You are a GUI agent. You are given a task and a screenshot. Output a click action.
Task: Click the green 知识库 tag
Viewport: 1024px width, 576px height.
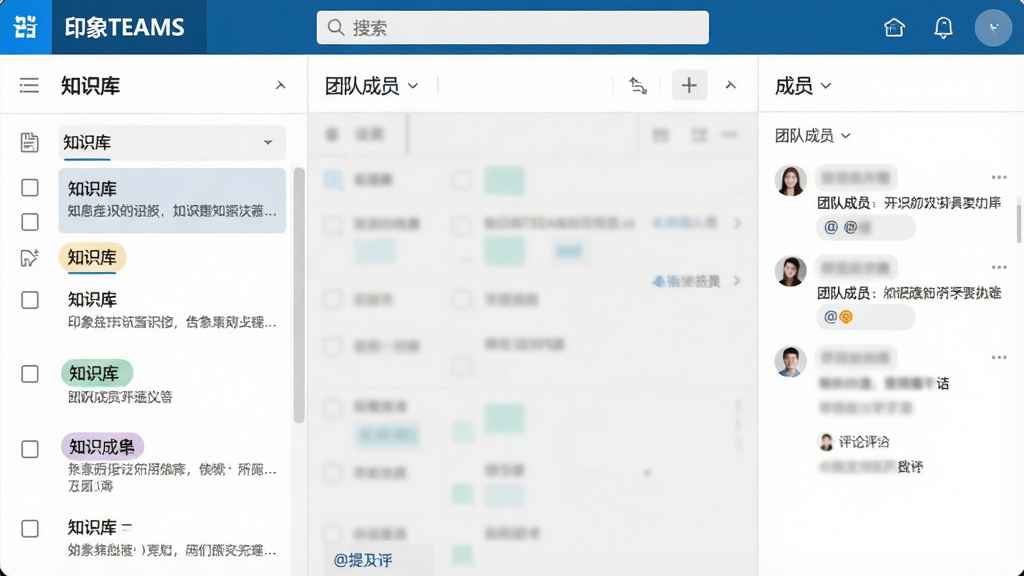pos(97,373)
